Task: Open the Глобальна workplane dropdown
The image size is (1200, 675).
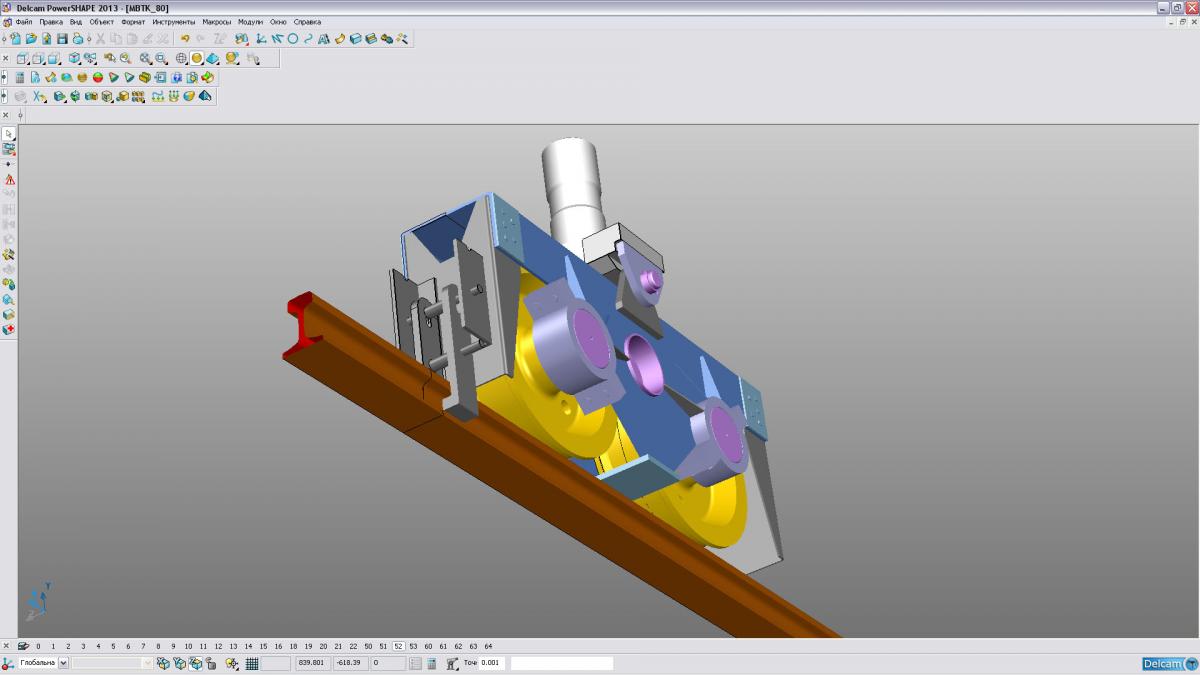Action: 63,663
